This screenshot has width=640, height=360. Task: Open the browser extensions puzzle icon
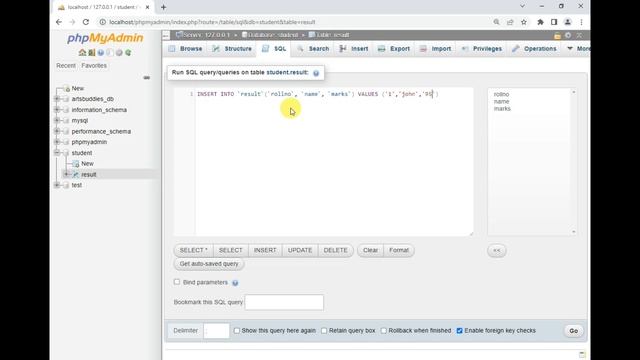(x=540, y=22)
